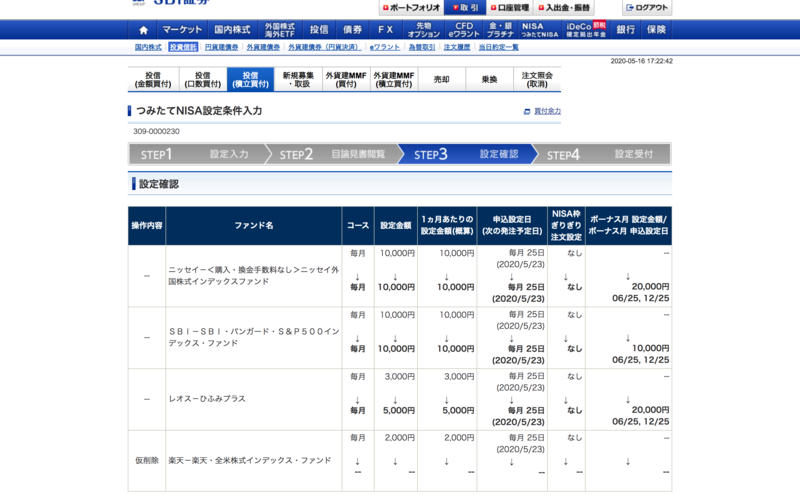Screen dimensions: 800x500
Task: Click the window icon beside 買付余力
Action: (527, 112)
